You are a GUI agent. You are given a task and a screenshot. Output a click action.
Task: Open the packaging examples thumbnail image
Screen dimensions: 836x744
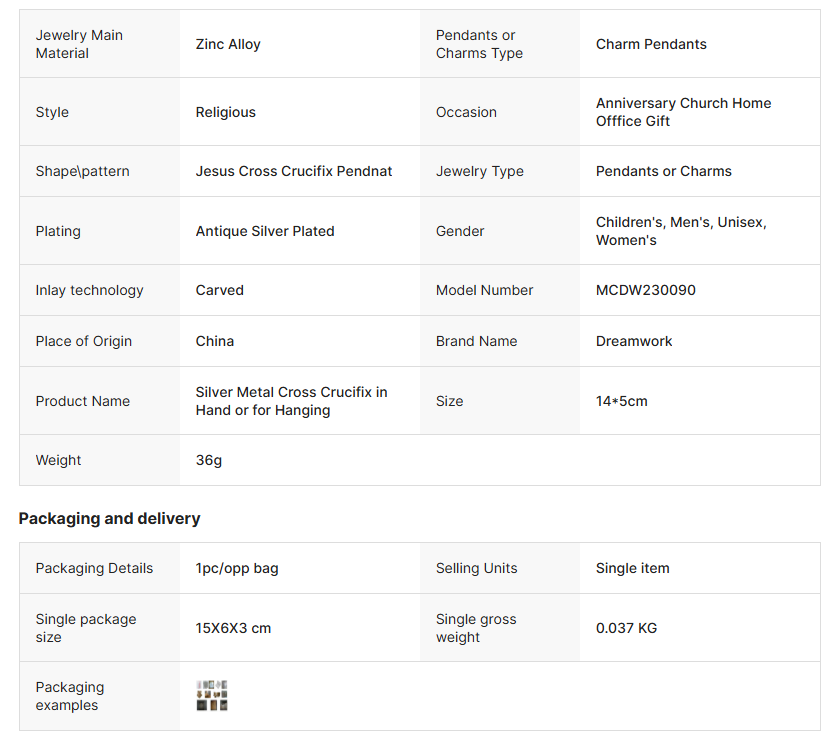(x=212, y=696)
